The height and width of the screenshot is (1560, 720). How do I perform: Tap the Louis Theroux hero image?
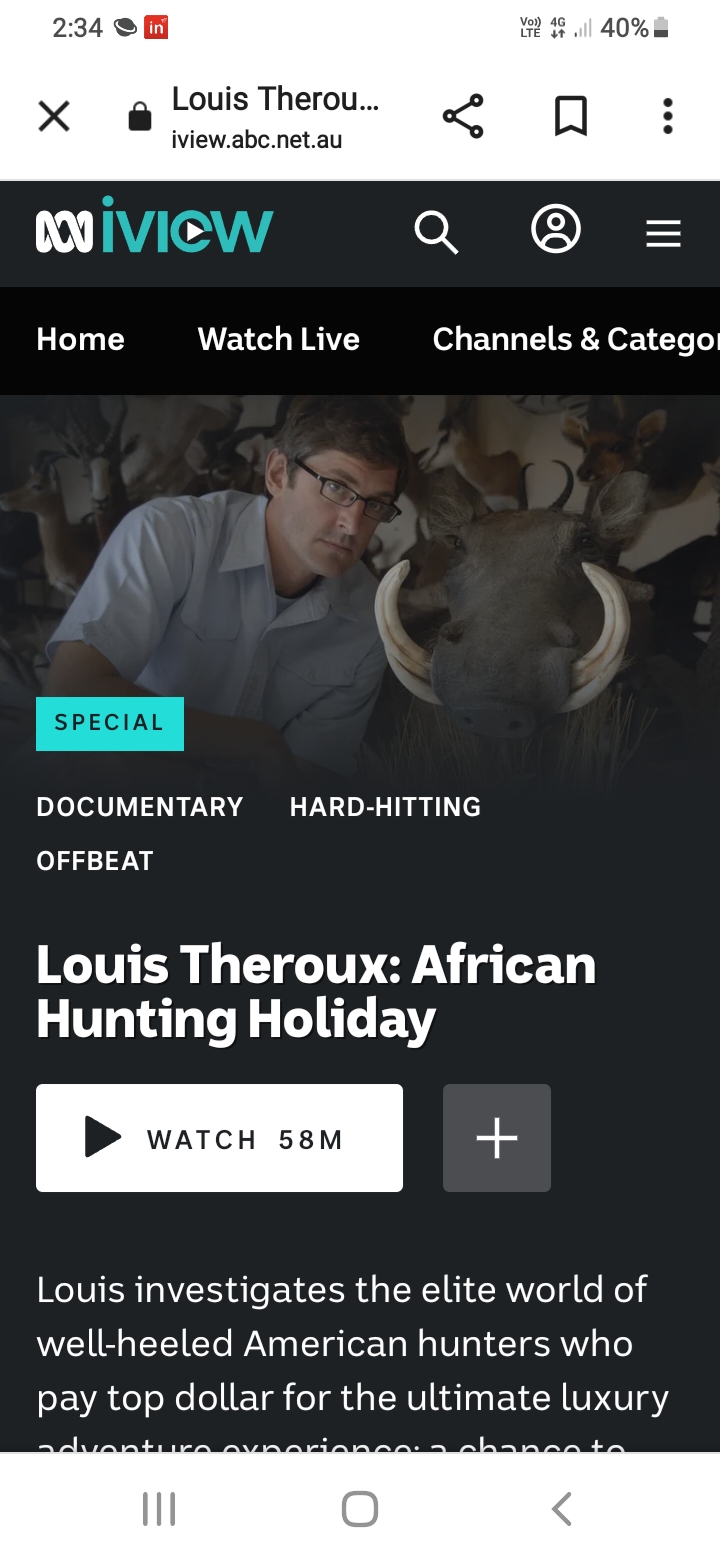[x=360, y=560]
